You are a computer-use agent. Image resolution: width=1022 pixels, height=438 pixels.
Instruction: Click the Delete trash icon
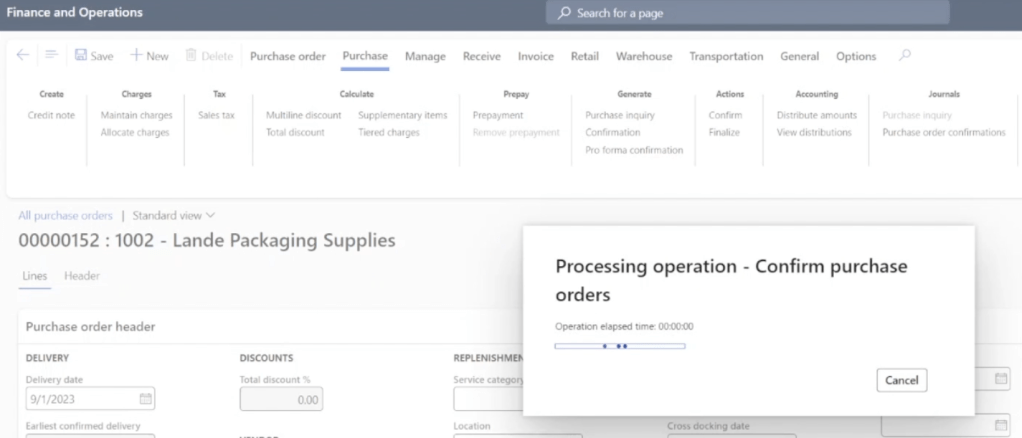tap(193, 57)
